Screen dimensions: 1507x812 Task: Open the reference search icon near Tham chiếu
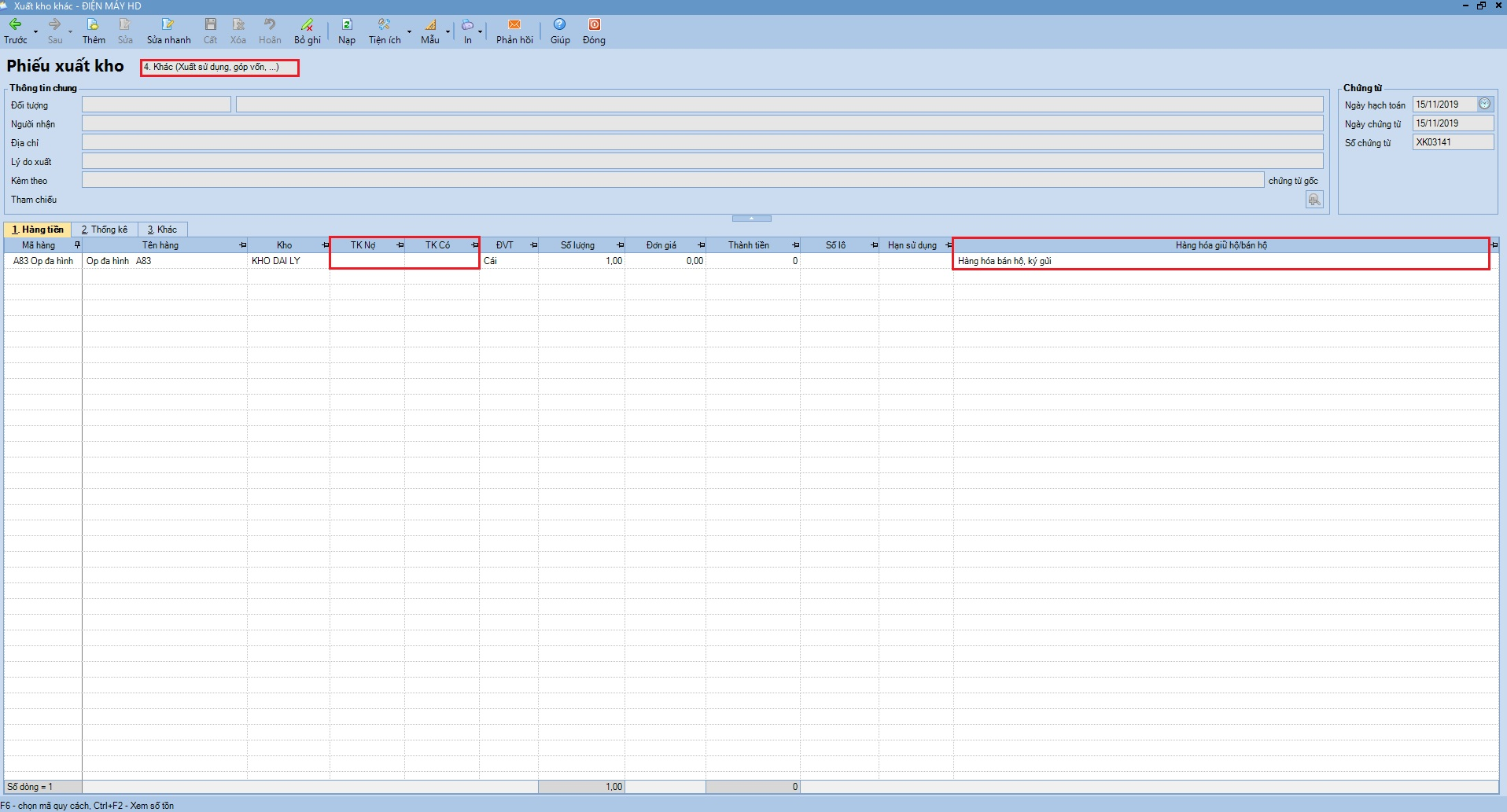[1314, 200]
